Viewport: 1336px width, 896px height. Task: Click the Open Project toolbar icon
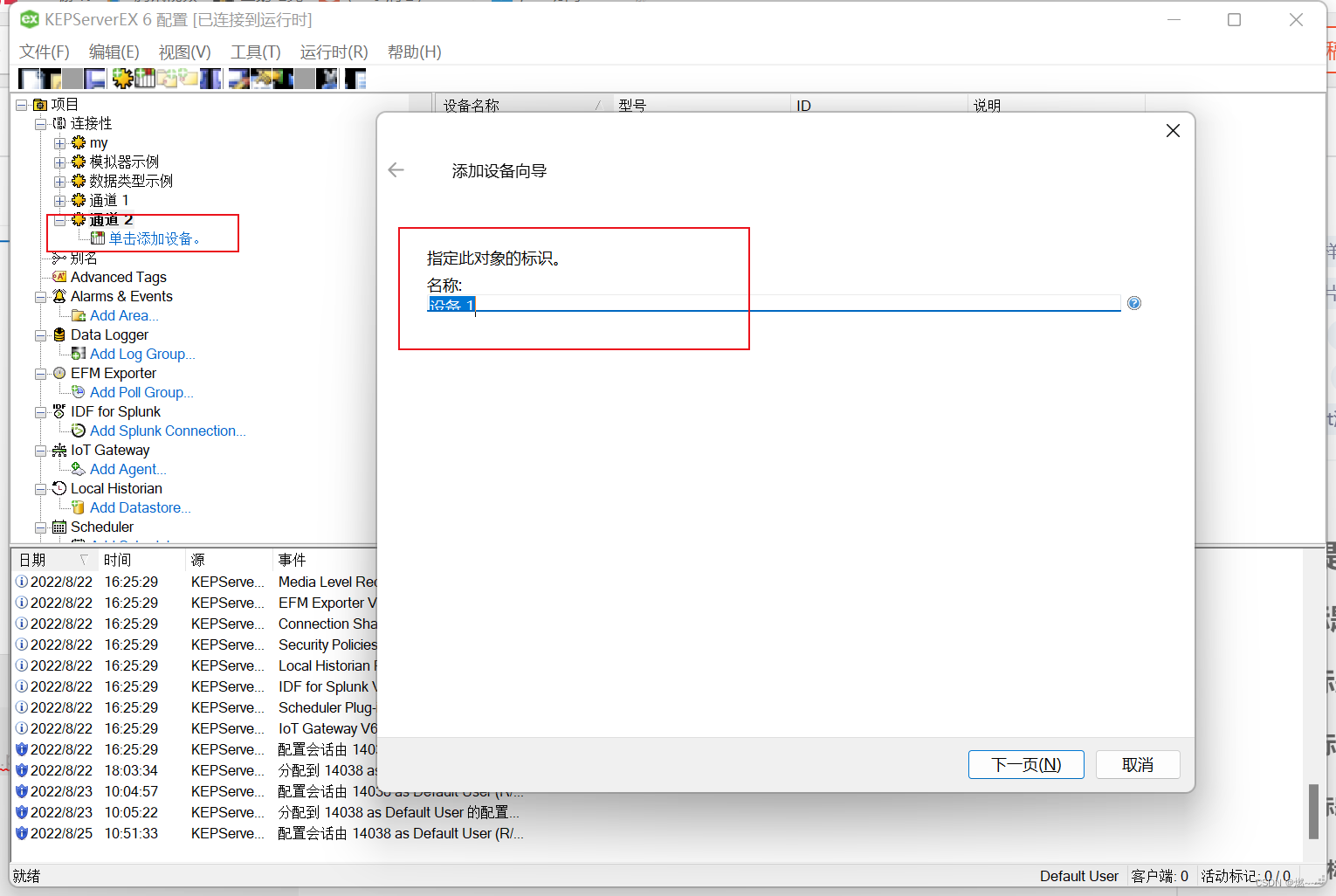(51, 79)
